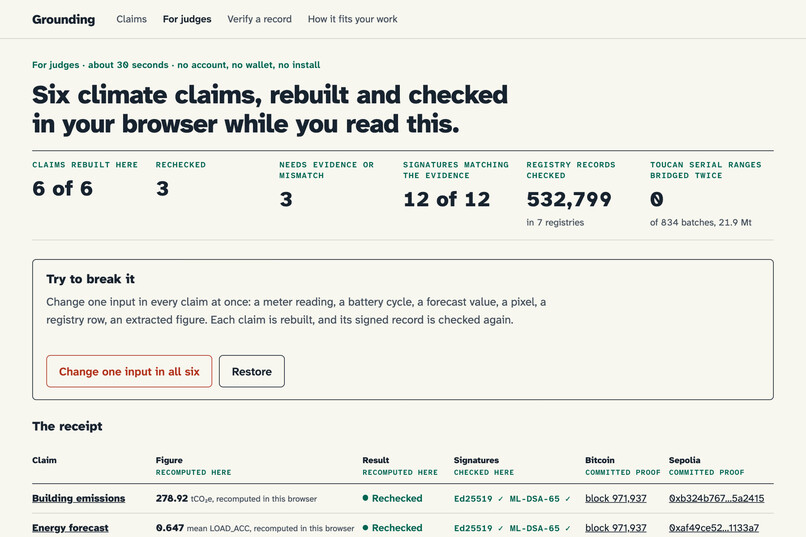Click Change one input in all six

(x=129, y=371)
